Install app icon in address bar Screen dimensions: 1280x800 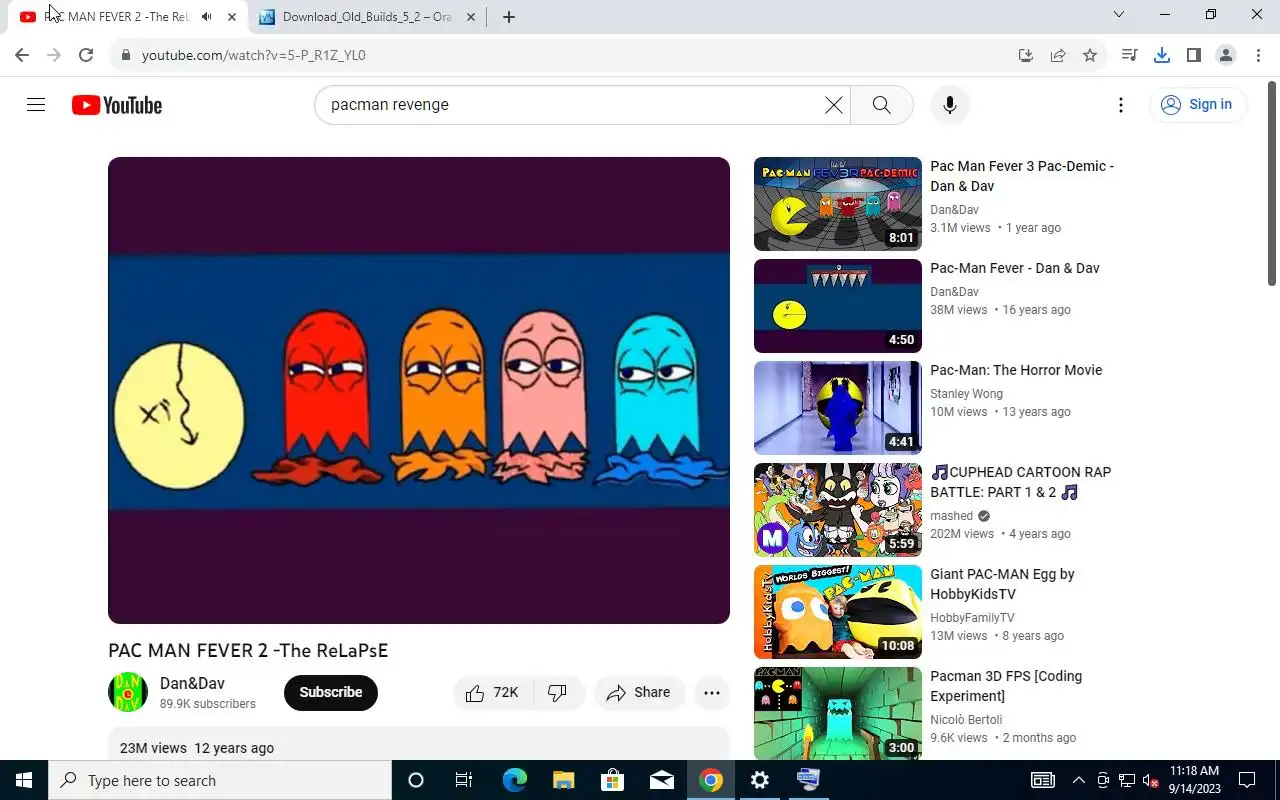tap(1026, 55)
